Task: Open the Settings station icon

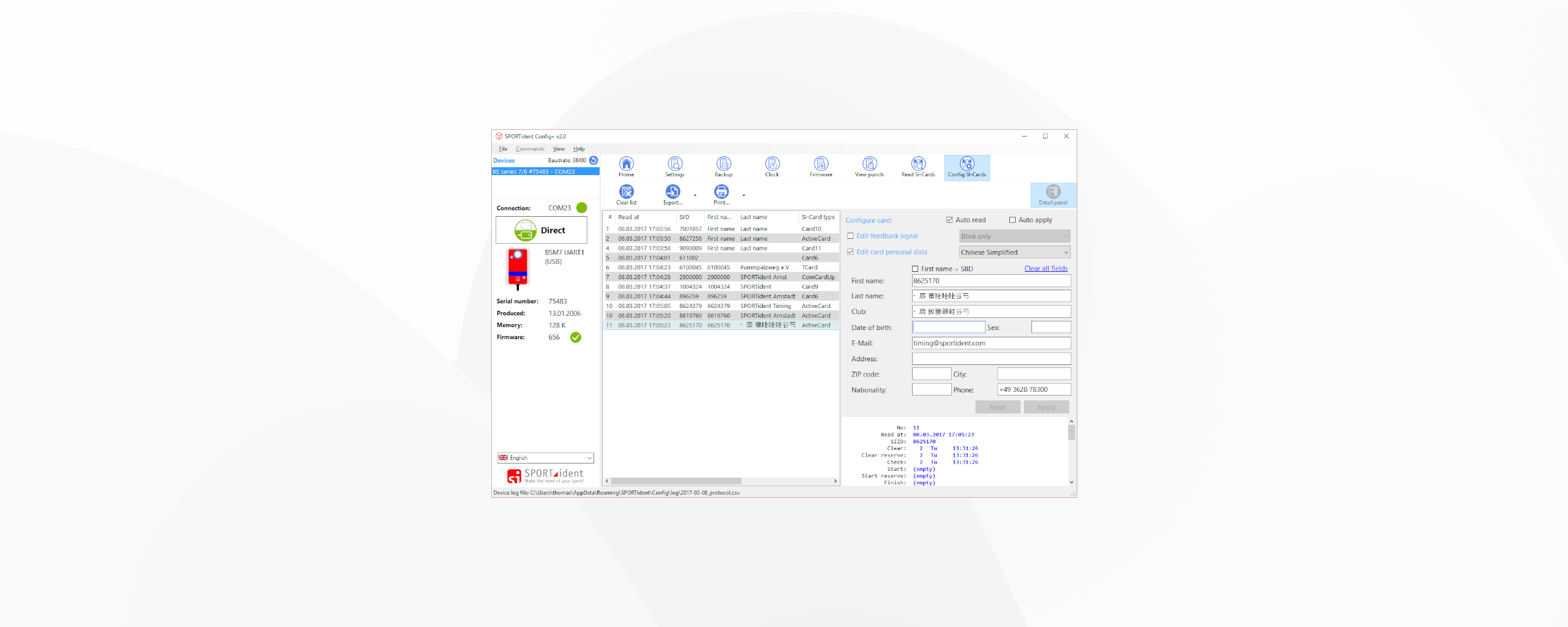Action: pyautogui.click(x=674, y=167)
